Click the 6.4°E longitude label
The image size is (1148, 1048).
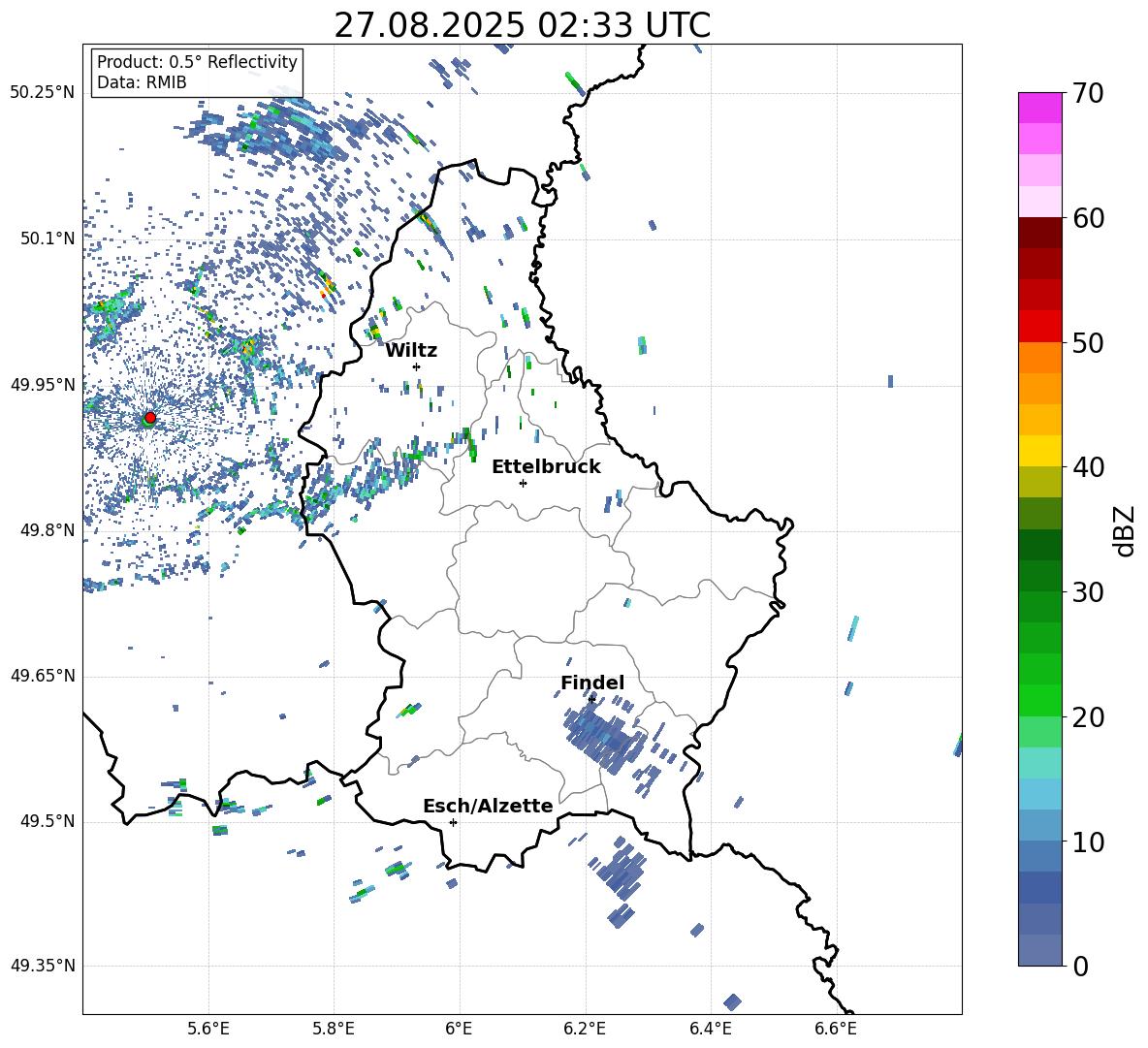pos(710,1029)
